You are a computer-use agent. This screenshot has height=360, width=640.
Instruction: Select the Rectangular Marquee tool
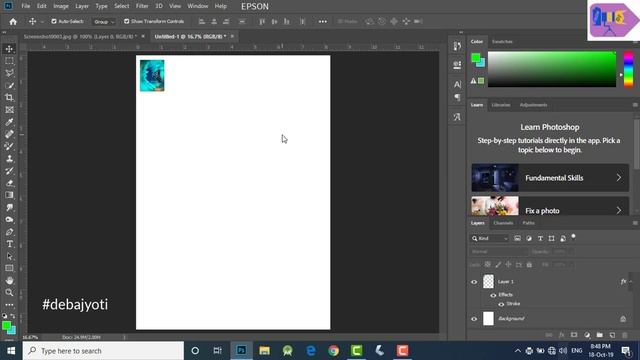[9, 61]
